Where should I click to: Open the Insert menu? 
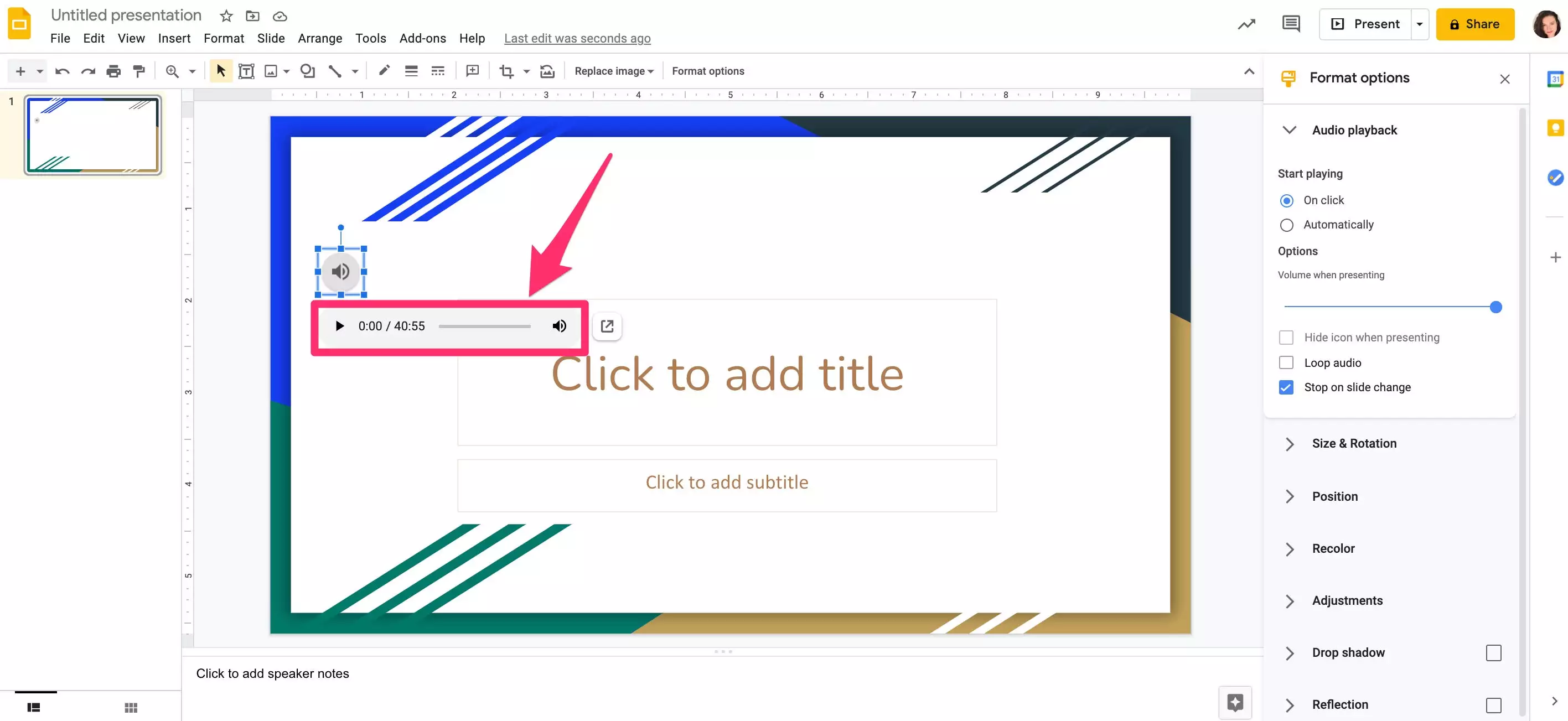click(174, 38)
